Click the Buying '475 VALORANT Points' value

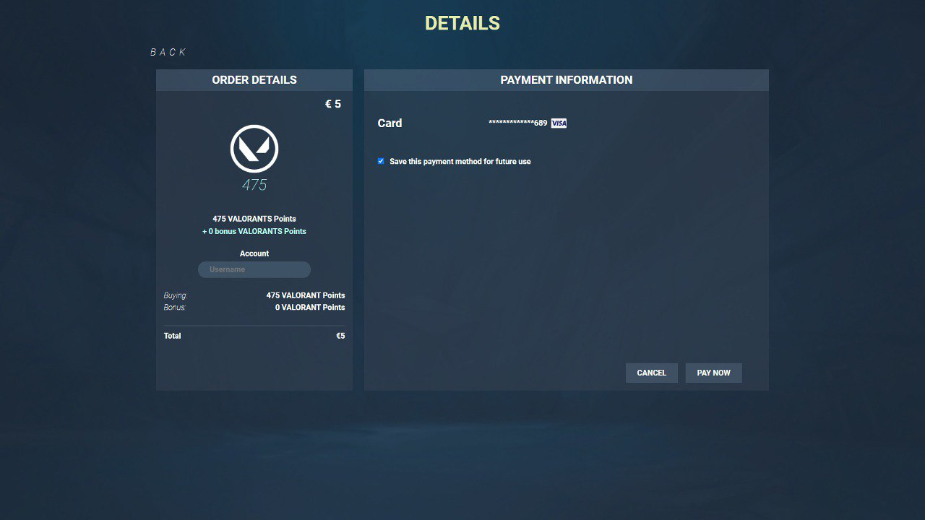306,295
